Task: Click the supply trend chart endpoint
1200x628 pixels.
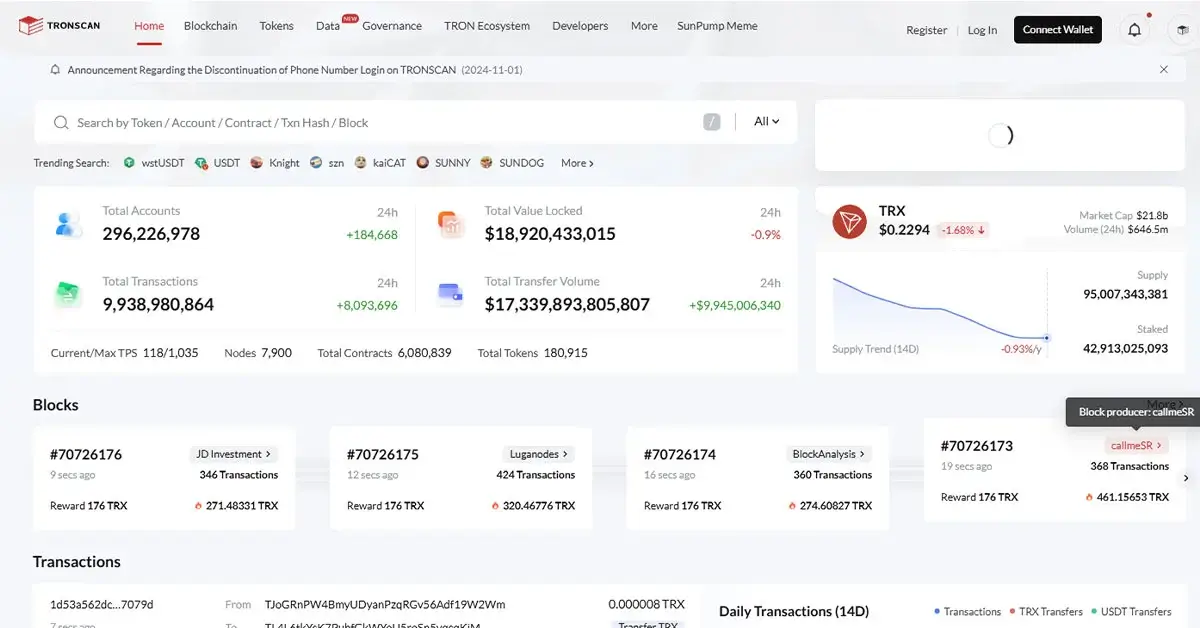Action: click(x=1047, y=338)
